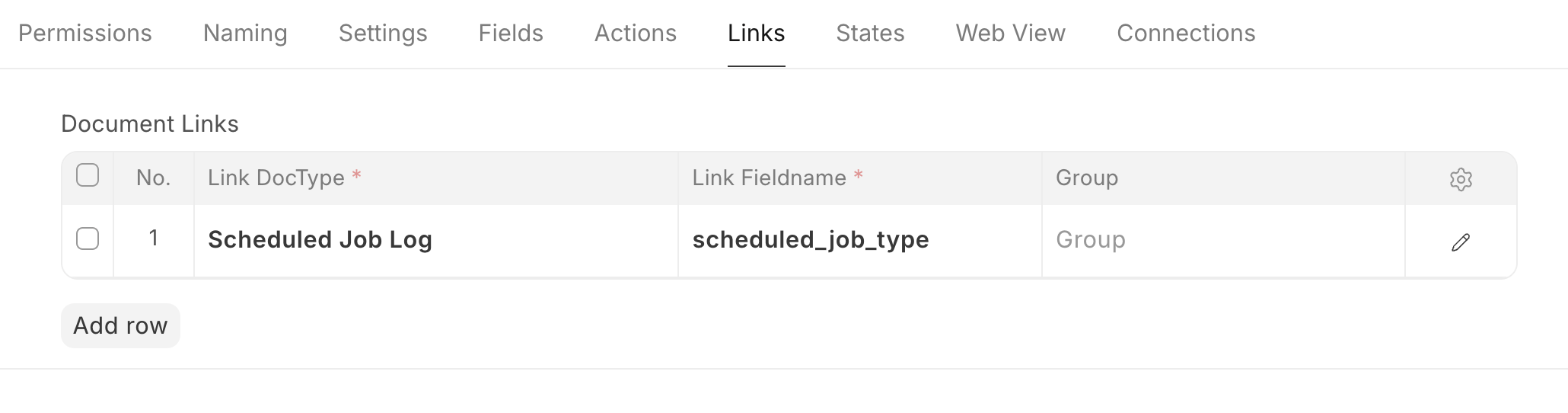
Task: Open the Web View tab
Action: coord(1010,34)
